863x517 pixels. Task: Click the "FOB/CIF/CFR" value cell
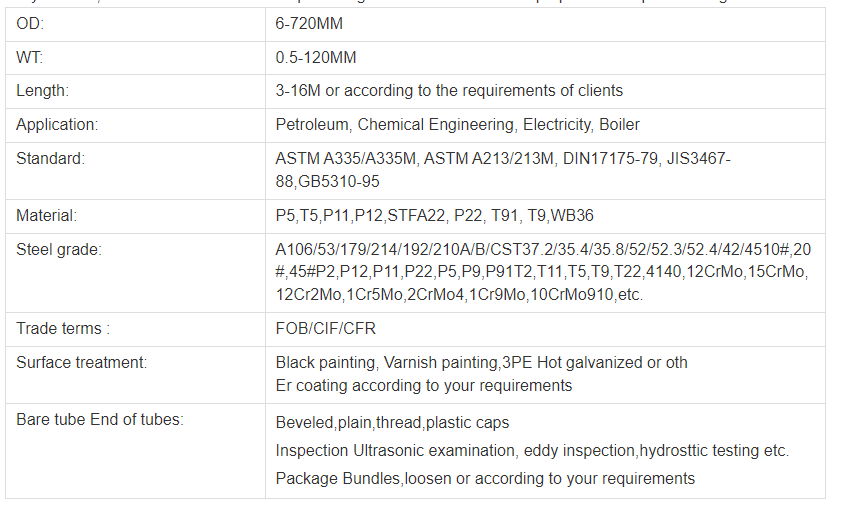tap(326, 328)
